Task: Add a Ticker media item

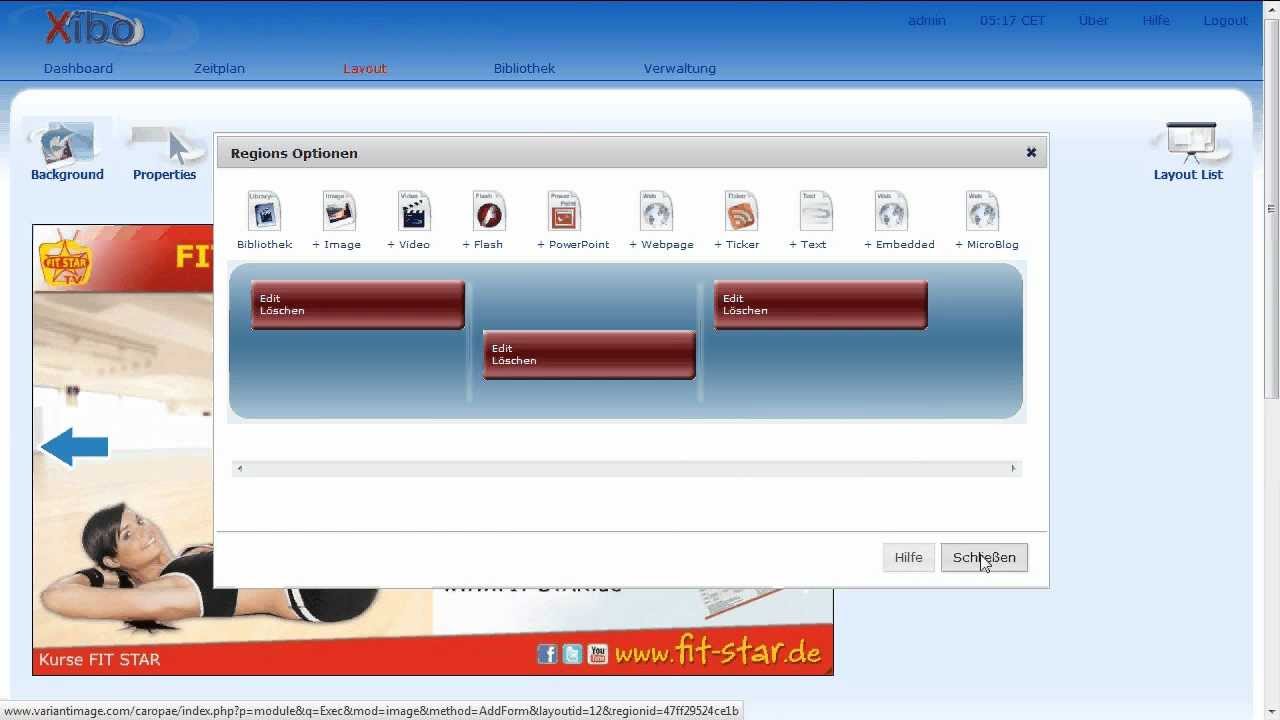Action: (741, 210)
